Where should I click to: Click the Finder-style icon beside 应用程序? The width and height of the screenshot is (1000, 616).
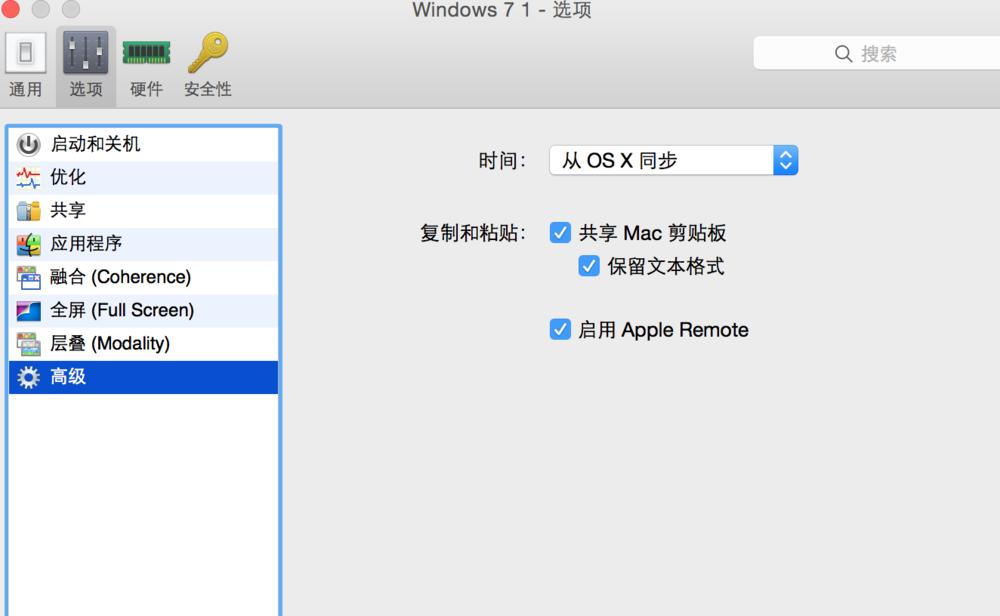[28, 244]
